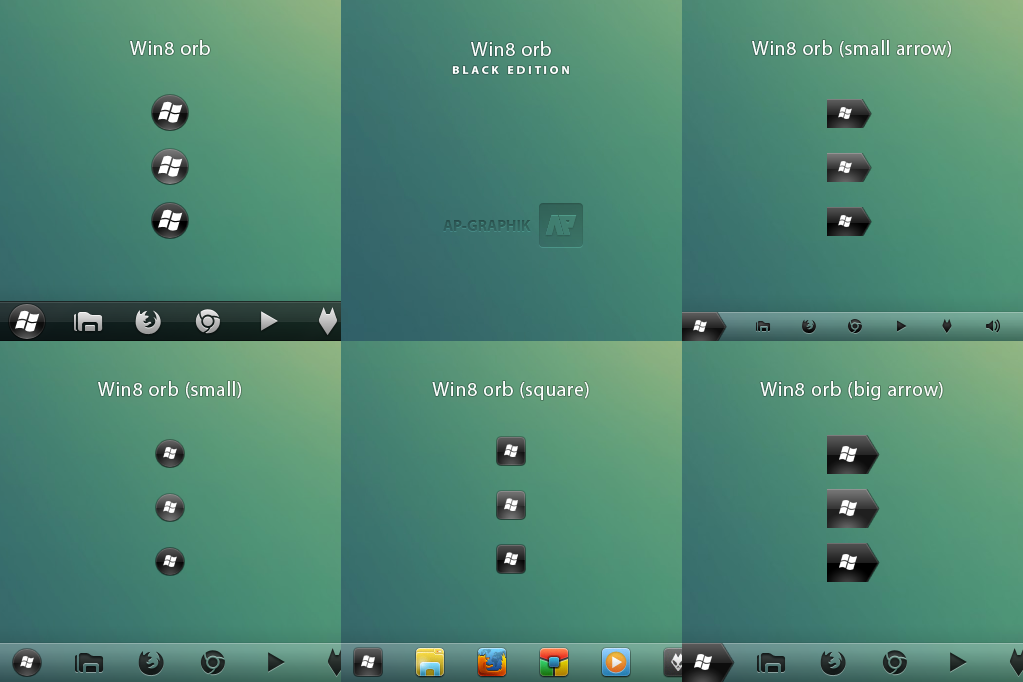Viewport: 1023px width, 682px height.
Task: Click the dark diamond app icon on bottom-left taskbar
Action: point(334,662)
